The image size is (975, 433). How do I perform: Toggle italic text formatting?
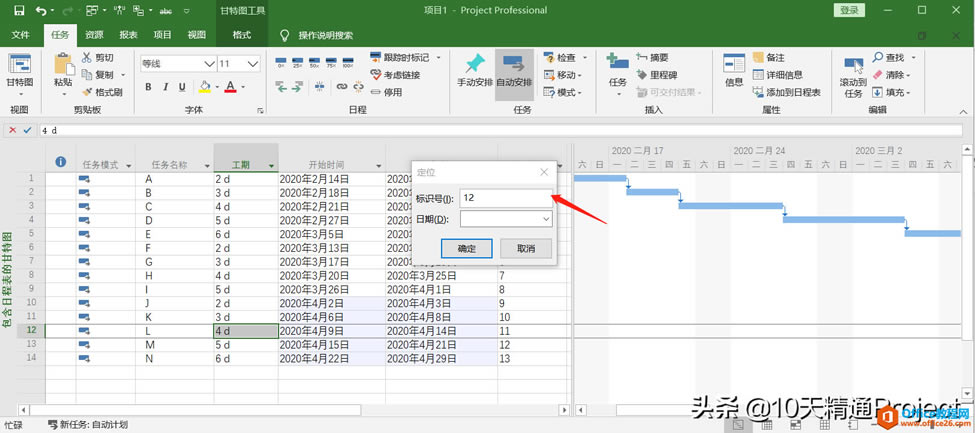(165, 87)
